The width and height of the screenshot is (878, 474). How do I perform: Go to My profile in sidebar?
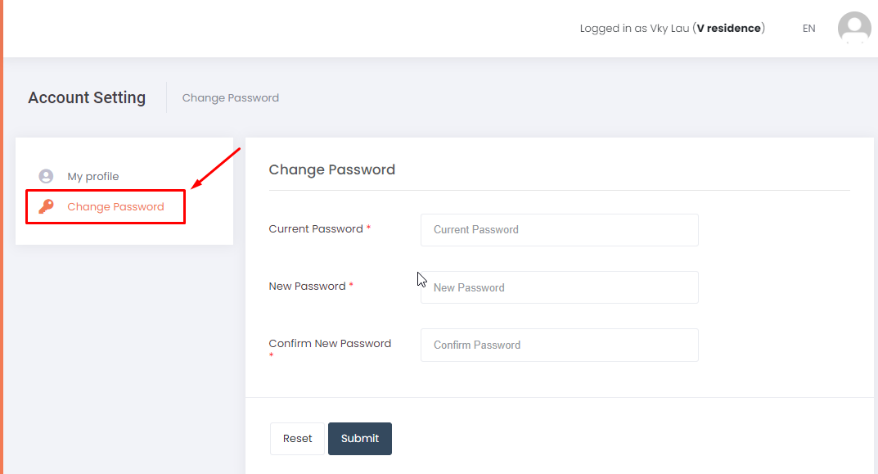tap(93, 176)
